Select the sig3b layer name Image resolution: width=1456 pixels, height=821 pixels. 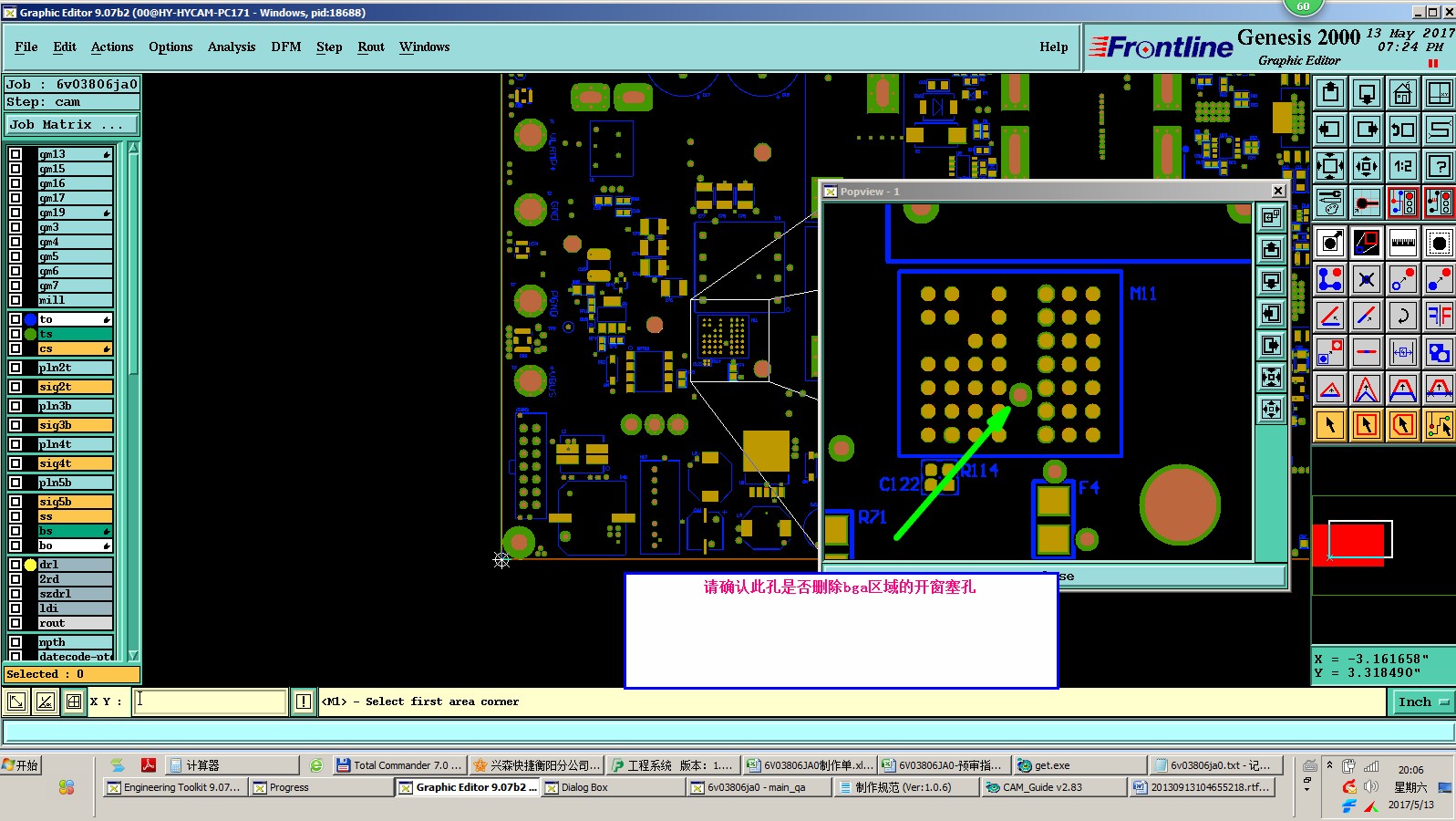75,425
